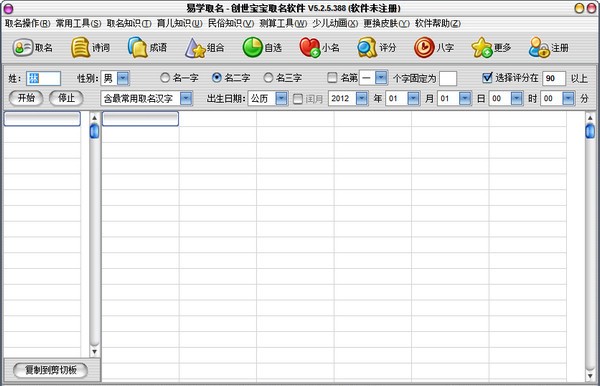Open the birth year 2012 dropdown
This screenshot has width=600, height=386.
[x=362, y=99]
